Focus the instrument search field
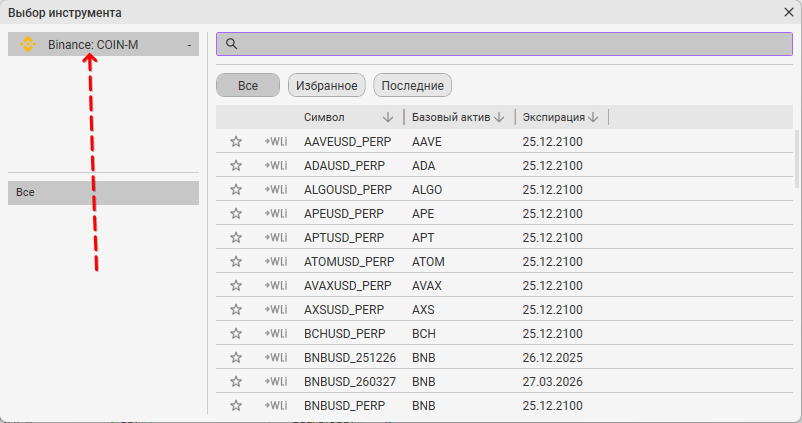Image resolution: width=802 pixels, height=423 pixels. [x=504, y=44]
